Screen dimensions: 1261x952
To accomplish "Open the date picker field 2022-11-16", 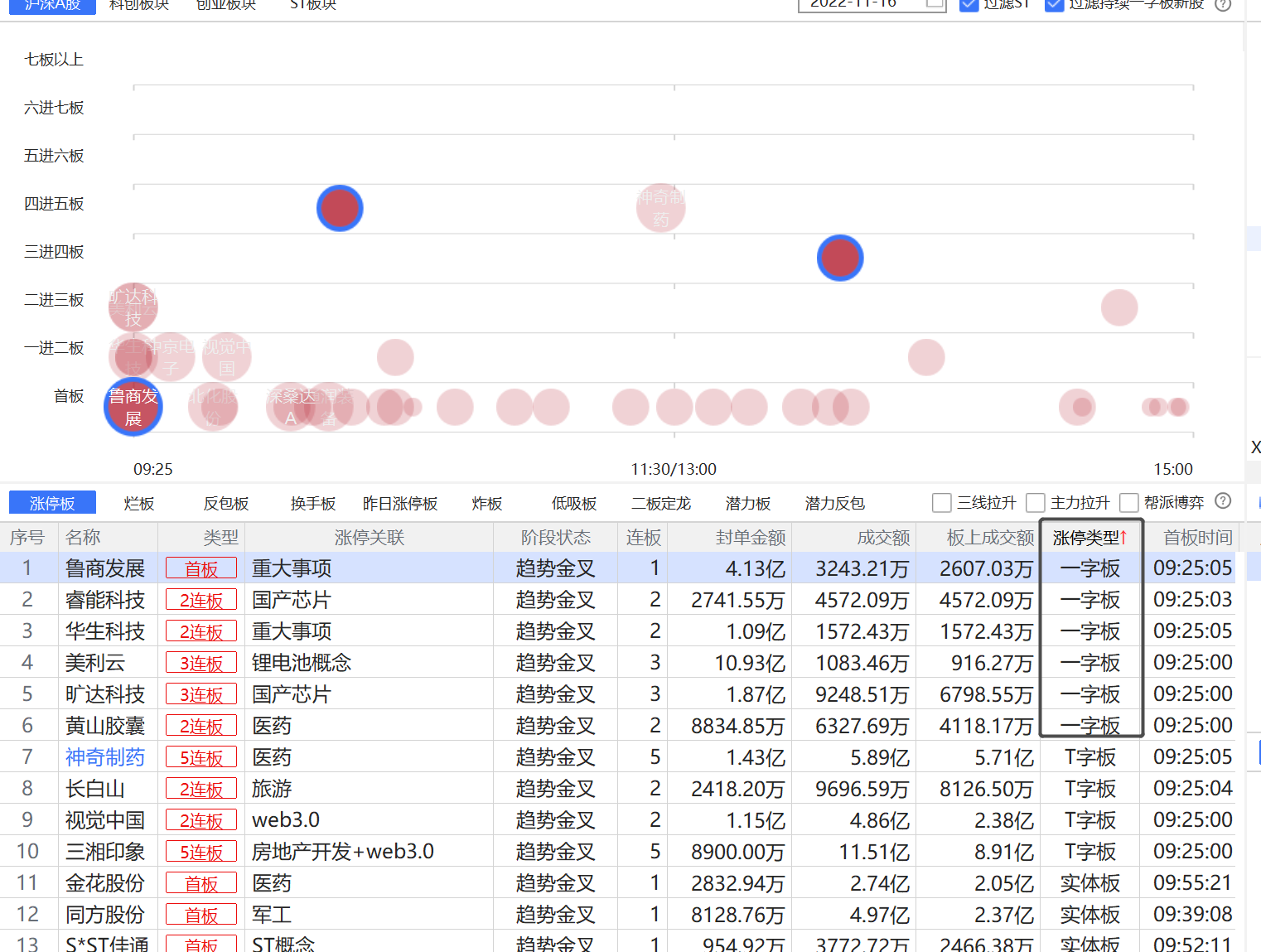I will (x=872, y=4).
